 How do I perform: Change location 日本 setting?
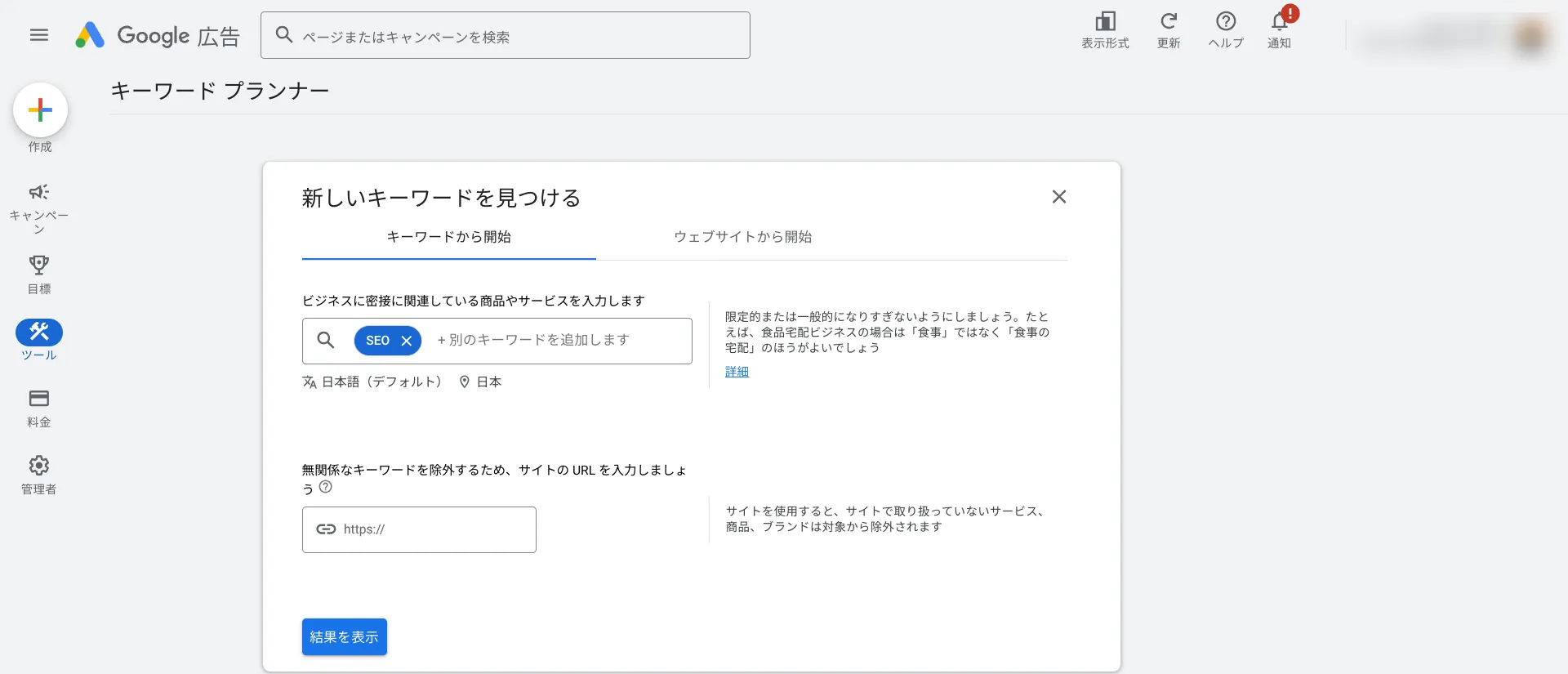coord(480,382)
